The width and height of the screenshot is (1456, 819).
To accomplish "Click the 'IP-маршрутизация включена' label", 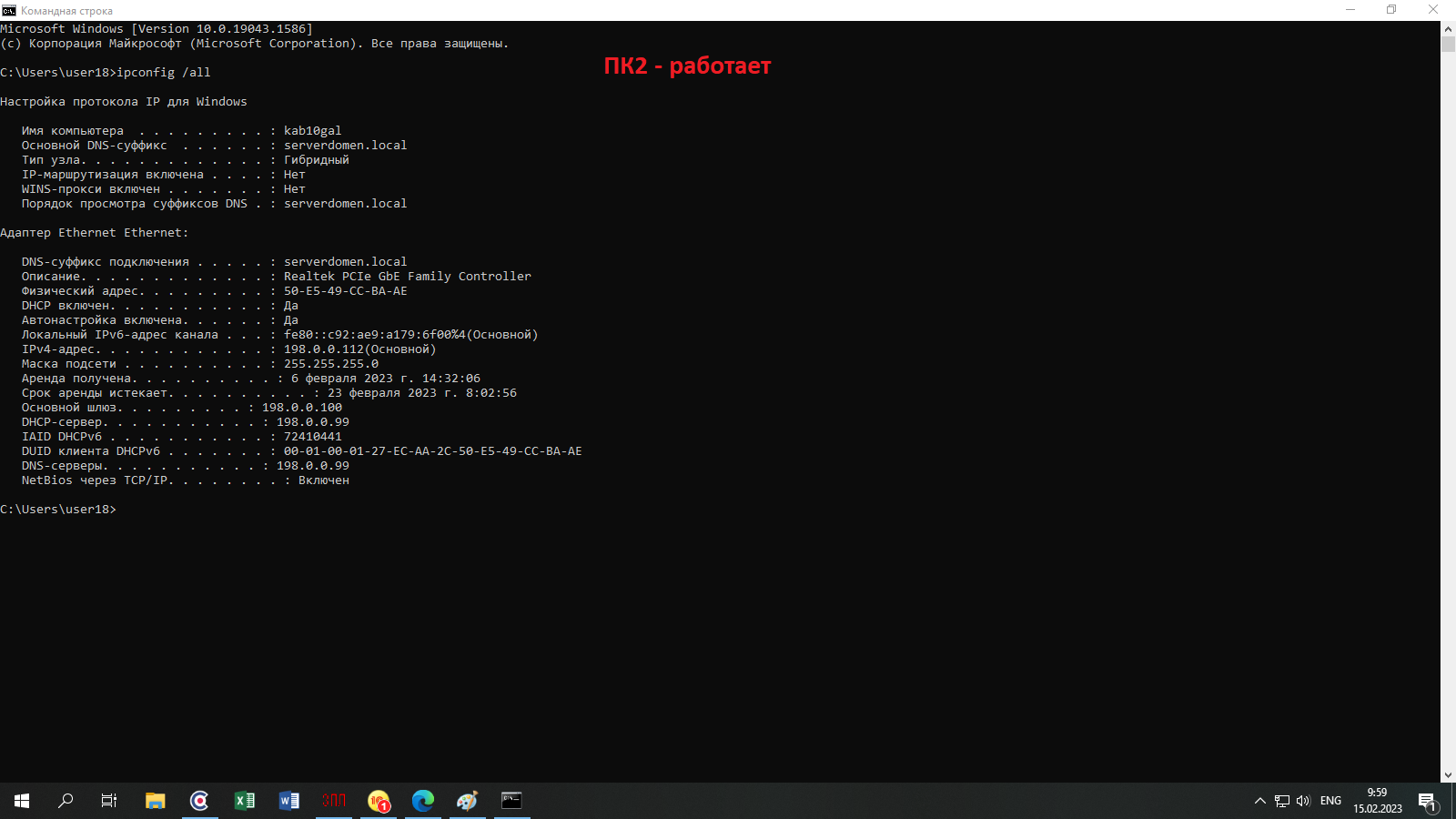I will (x=113, y=175).
